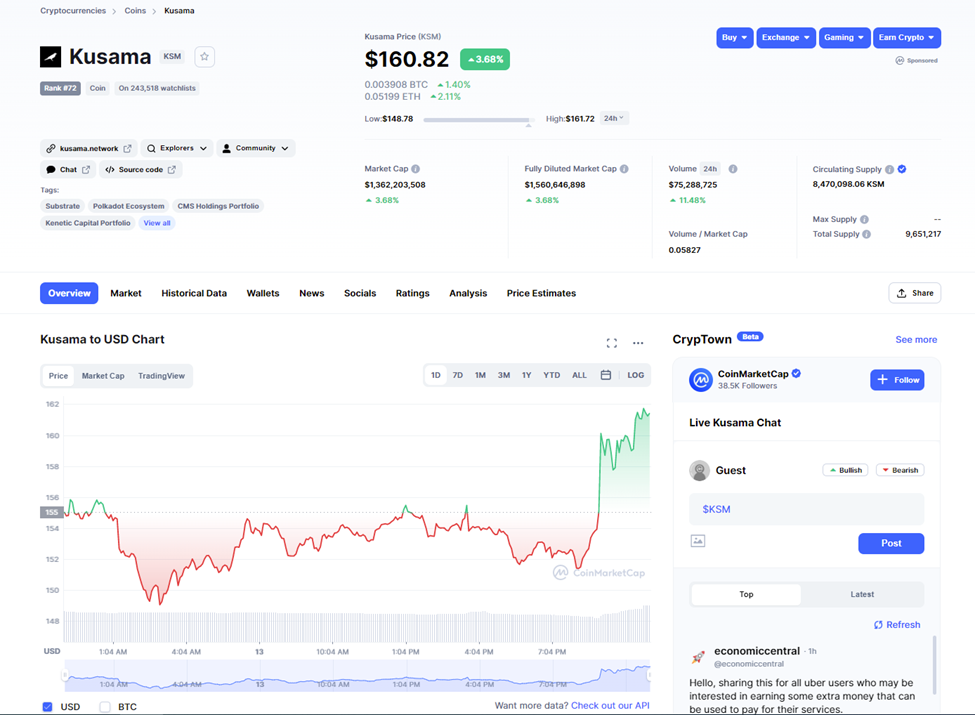The width and height of the screenshot is (975, 715).
Task: Open Max Supply info icon
Action: 864,219
